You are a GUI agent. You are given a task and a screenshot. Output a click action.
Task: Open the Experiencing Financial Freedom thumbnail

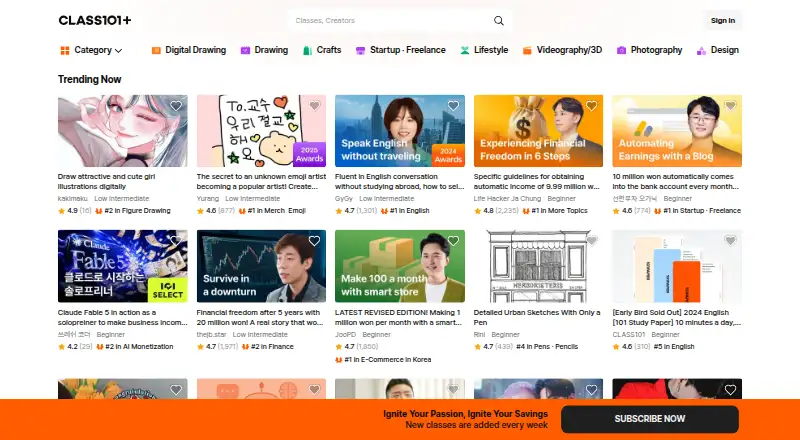538,131
